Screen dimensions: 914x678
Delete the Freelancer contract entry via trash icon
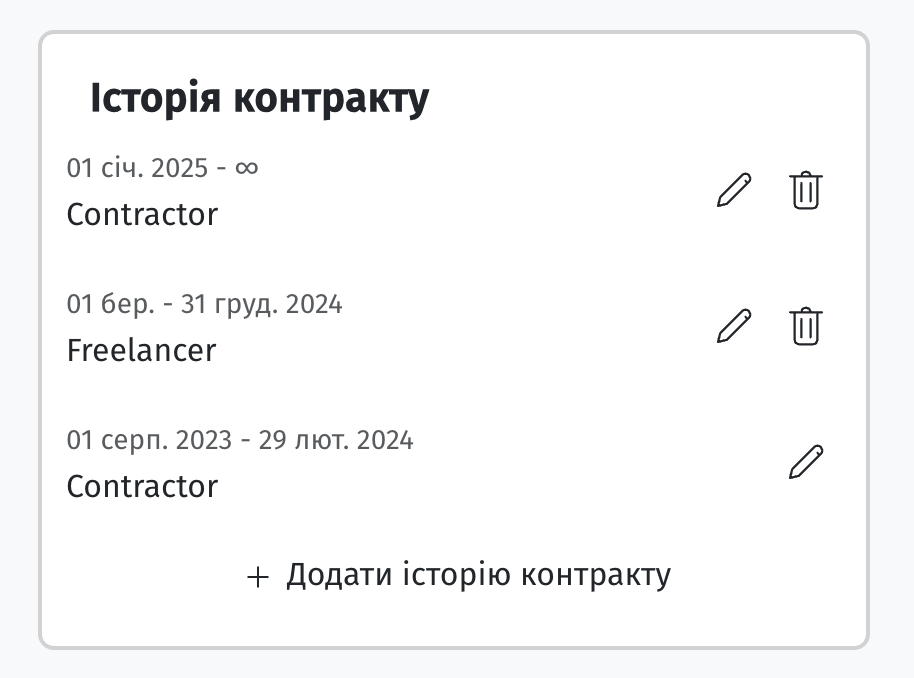(x=806, y=326)
